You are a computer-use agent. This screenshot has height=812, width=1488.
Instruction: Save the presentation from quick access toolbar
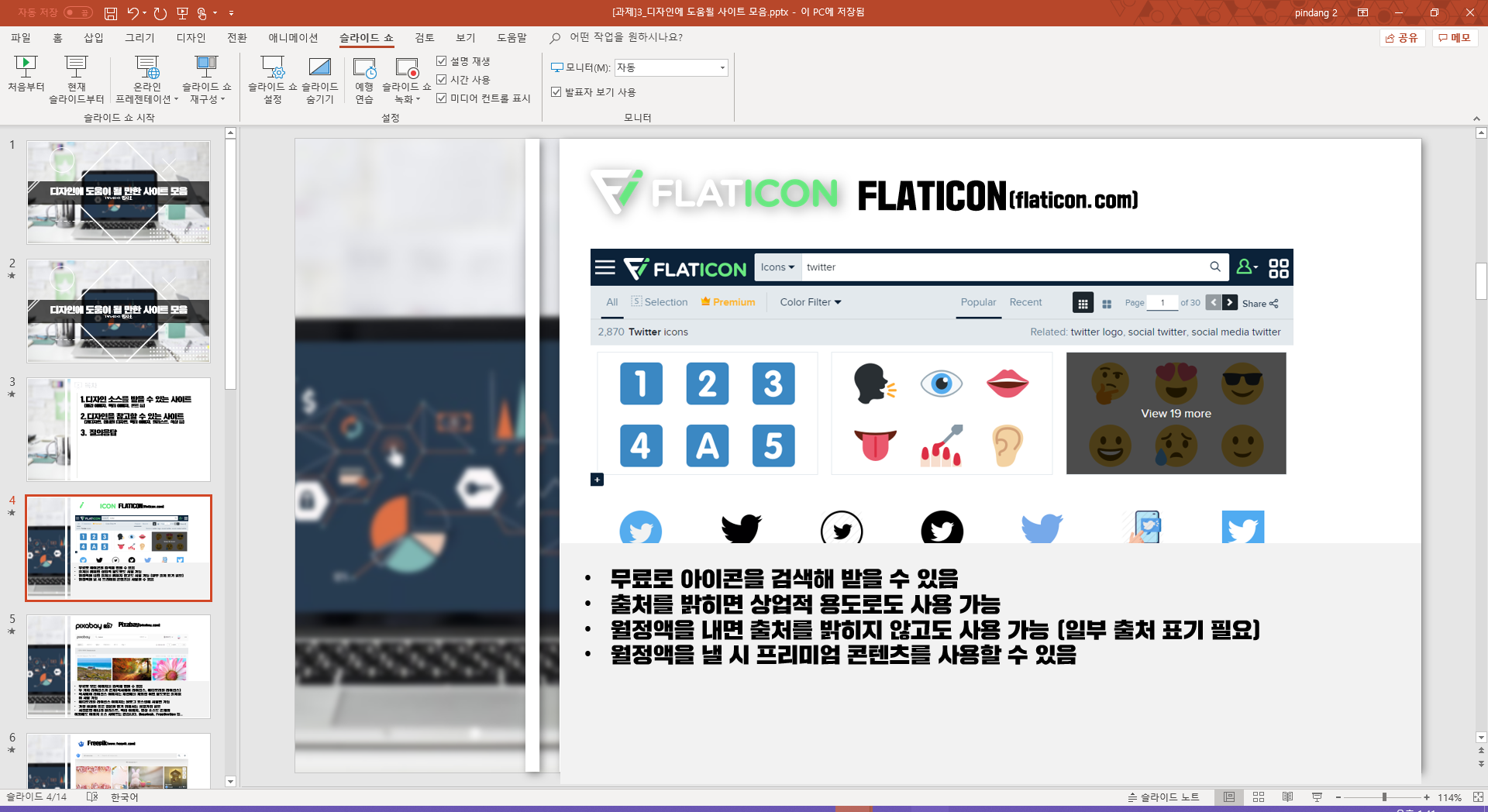(111, 13)
